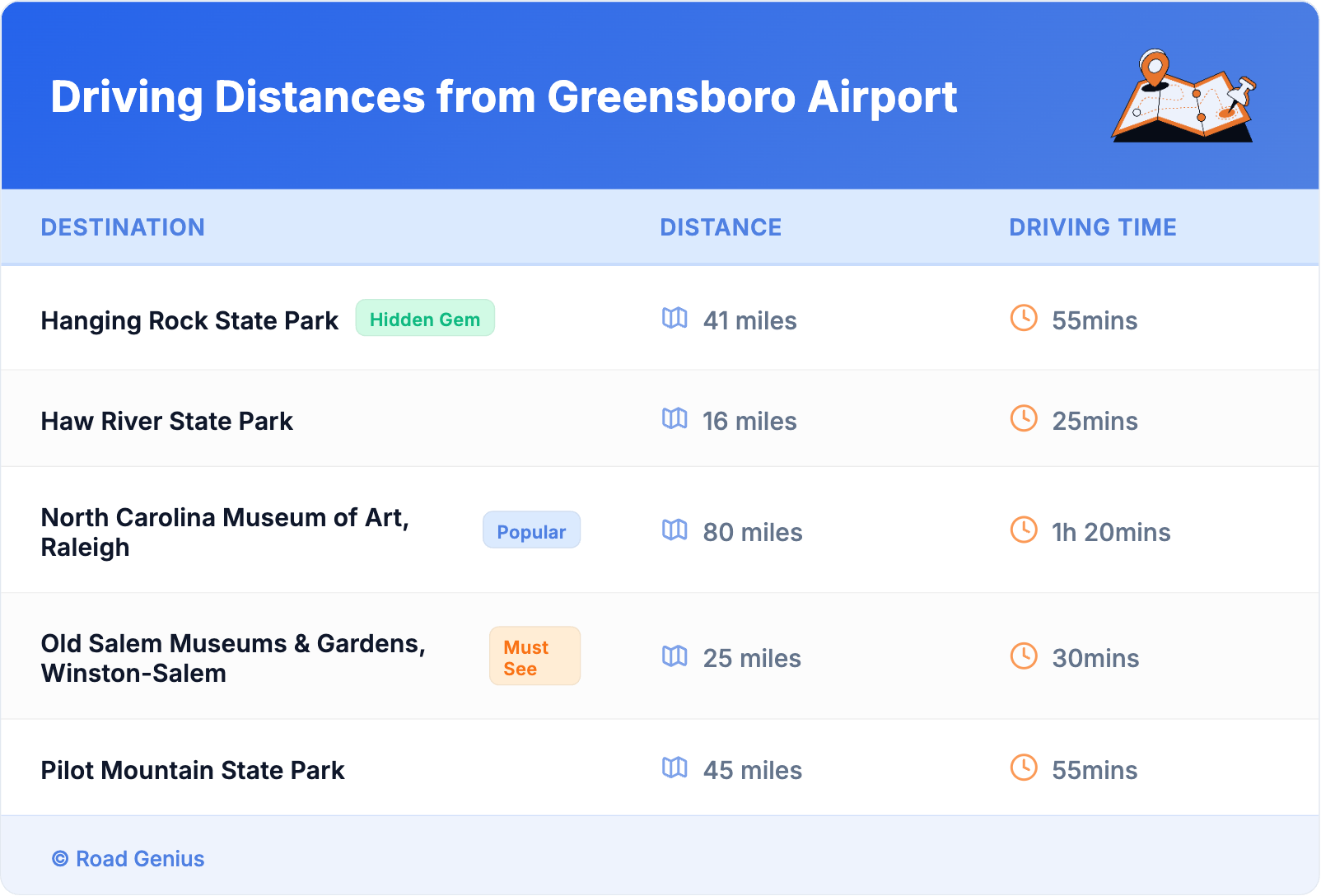Image resolution: width=1321 pixels, height=896 pixels.
Task: Click the Destination column header
Action: click(x=123, y=227)
